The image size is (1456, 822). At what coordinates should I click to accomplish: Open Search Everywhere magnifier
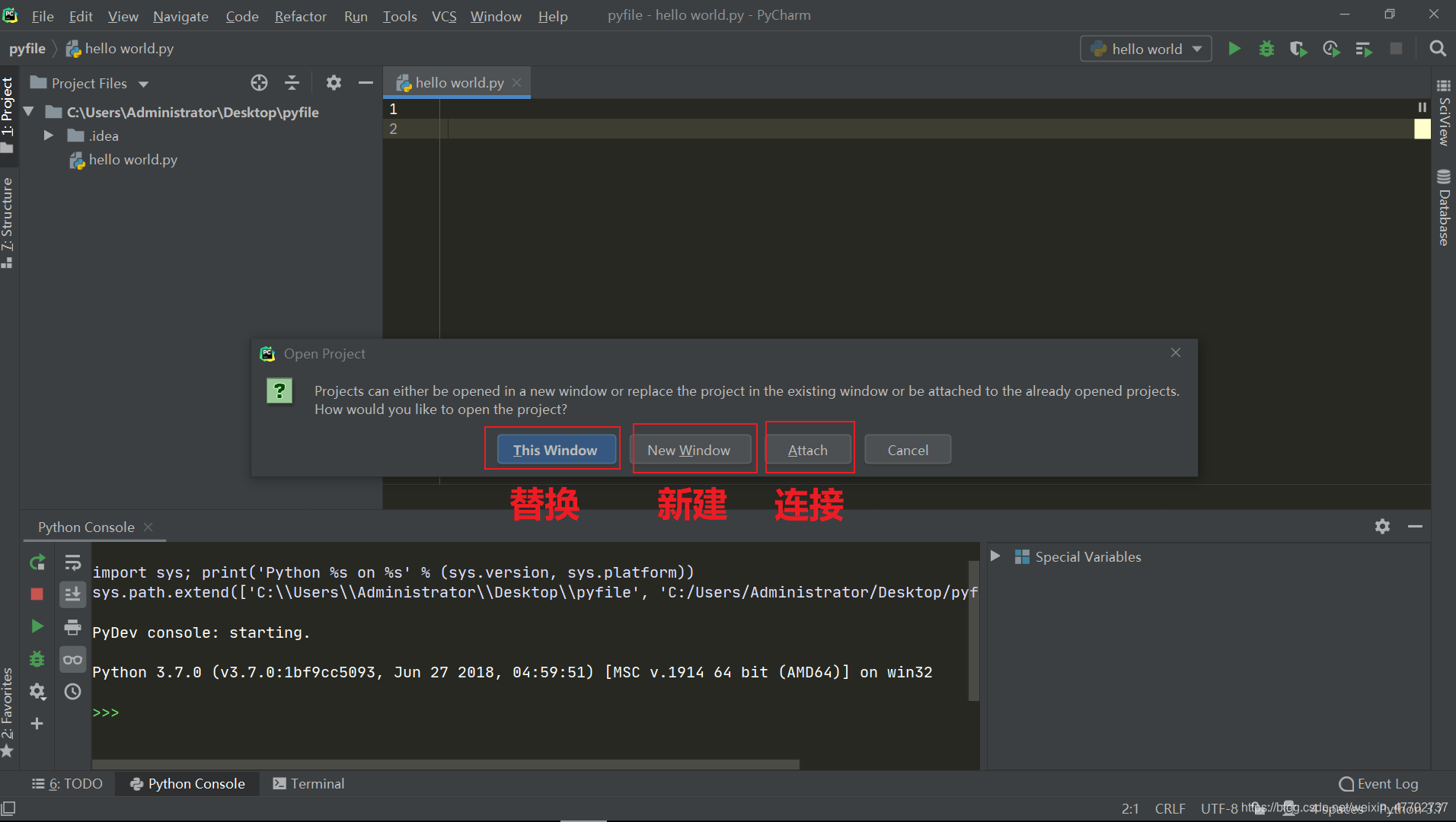pos(1438,49)
